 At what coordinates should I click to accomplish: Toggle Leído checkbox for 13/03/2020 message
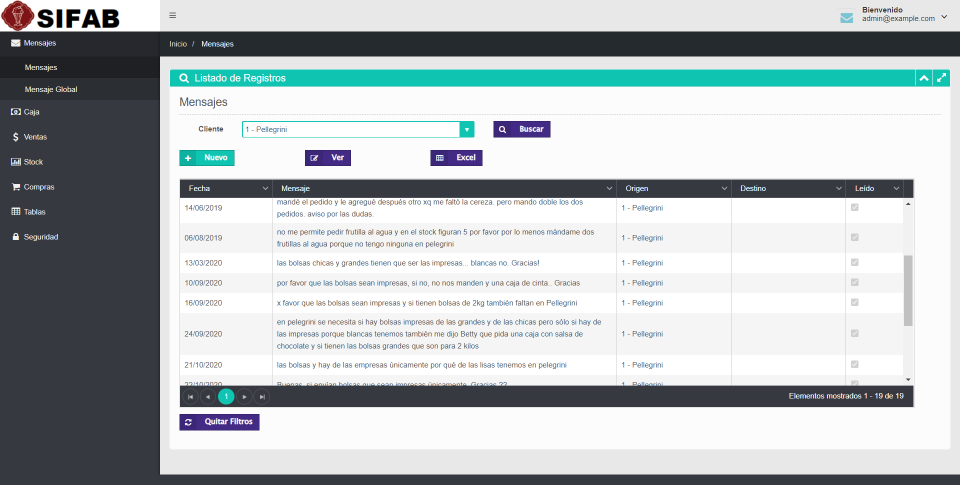tap(853, 263)
